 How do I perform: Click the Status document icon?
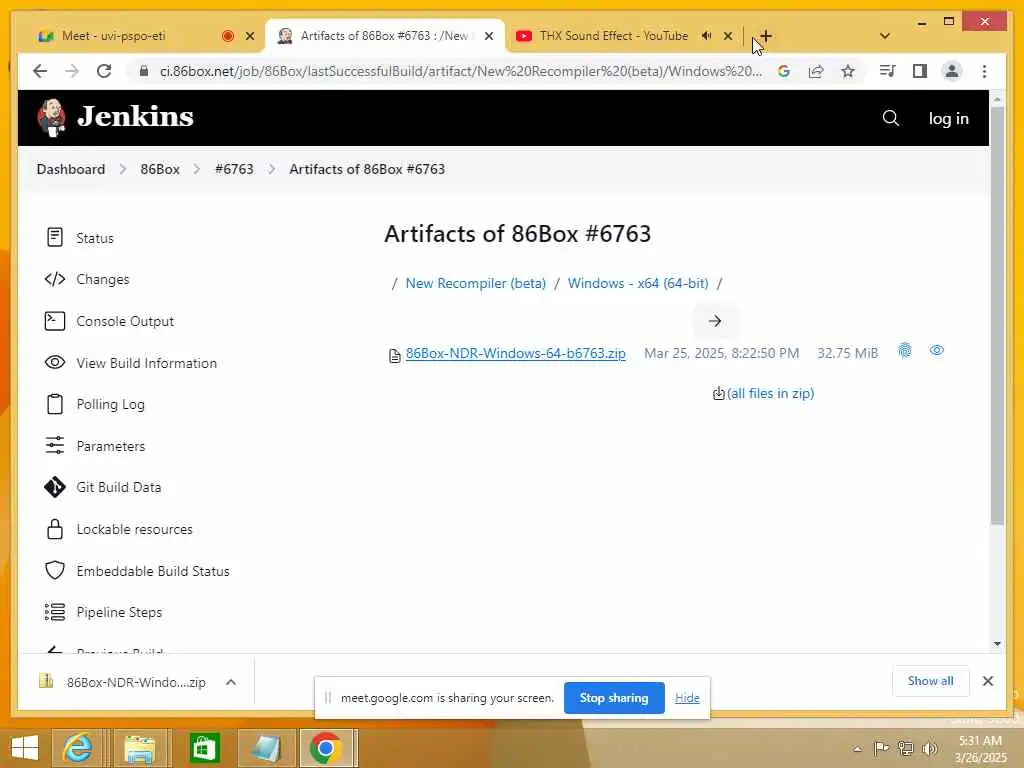pyautogui.click(x=55, y=237)
